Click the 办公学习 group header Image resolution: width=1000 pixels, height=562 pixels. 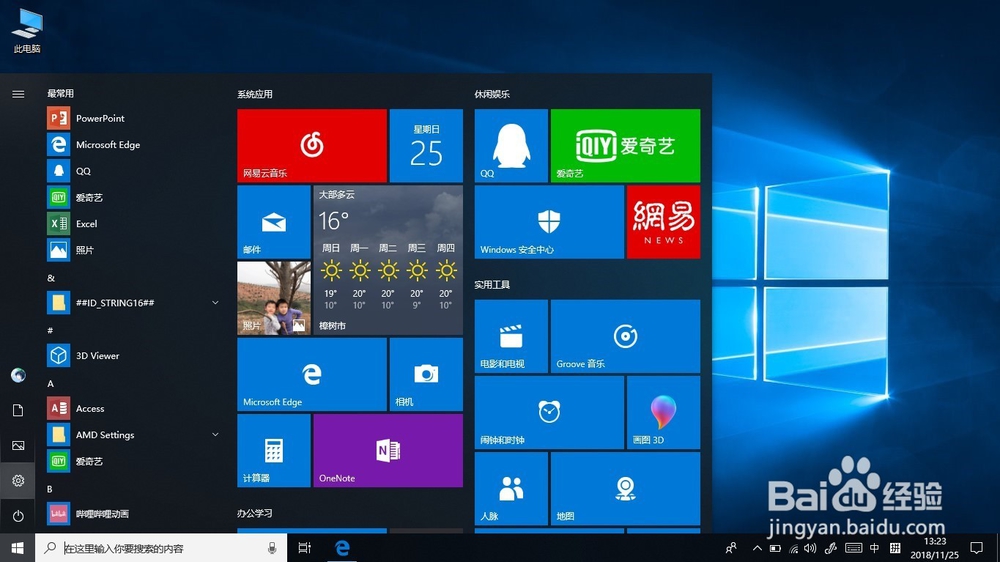click(255, 513)
